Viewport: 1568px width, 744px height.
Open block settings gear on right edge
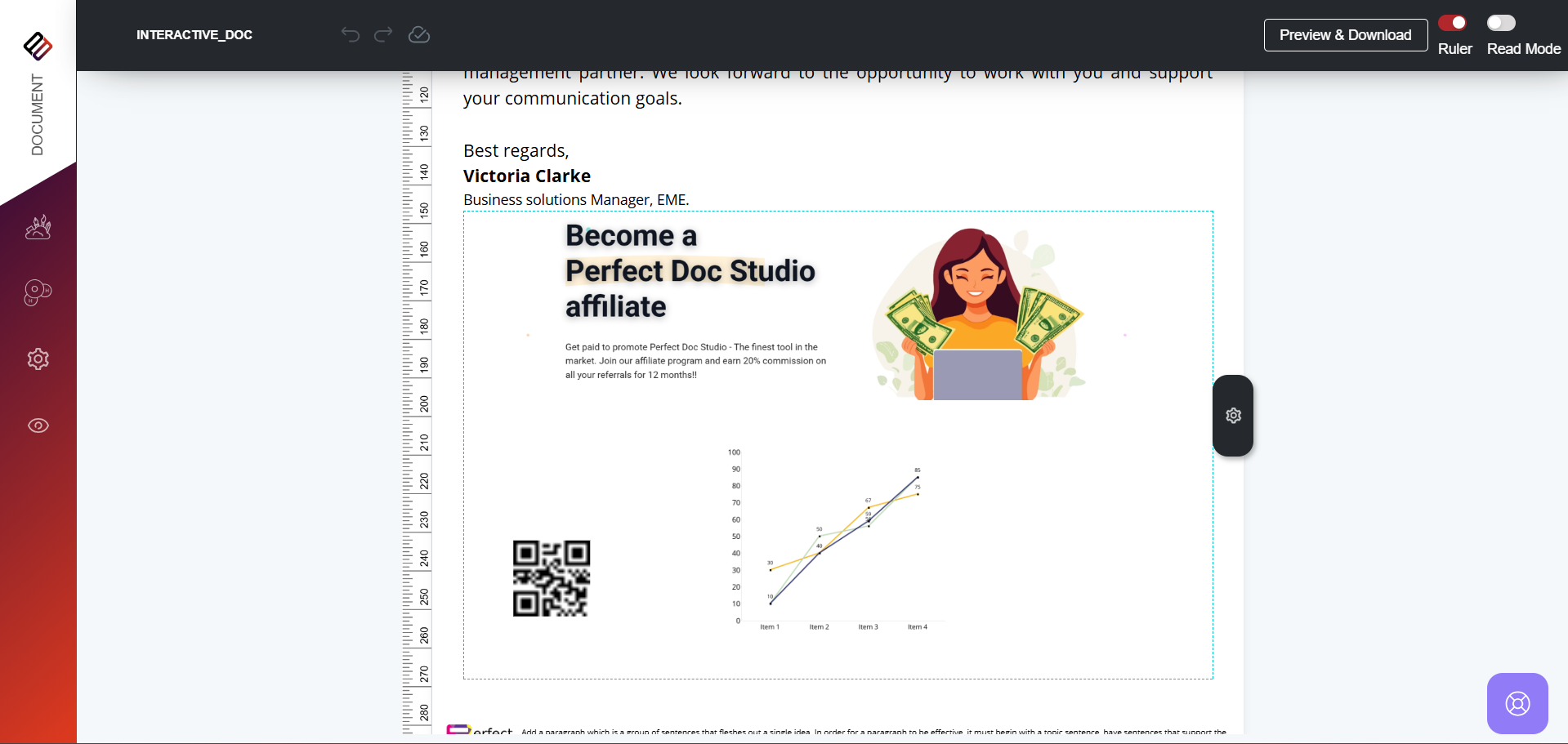[1233, 416]
